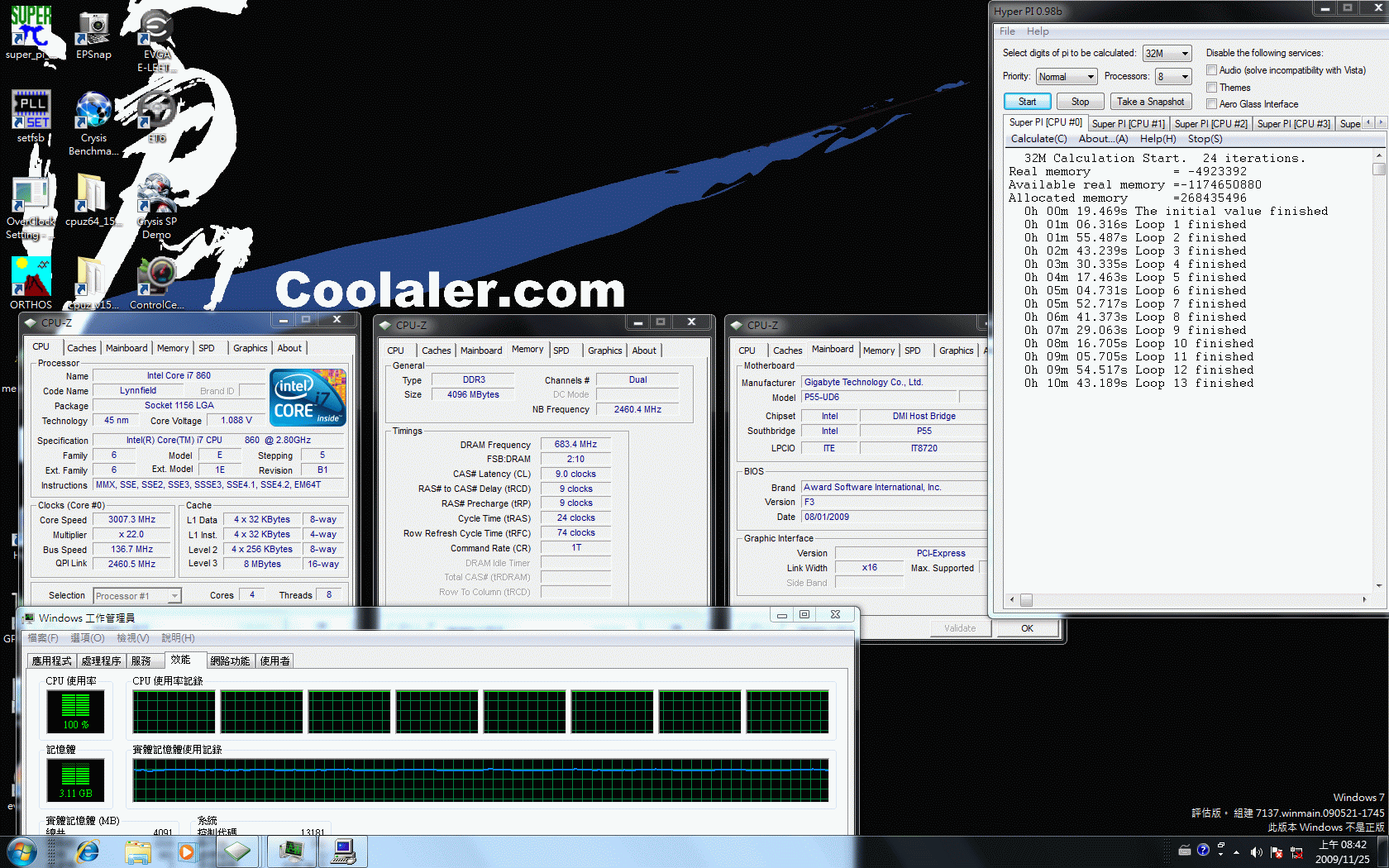Open the OverClock Setting shortcut
This screenshot has height=868, width=1389.
(31, 207)
